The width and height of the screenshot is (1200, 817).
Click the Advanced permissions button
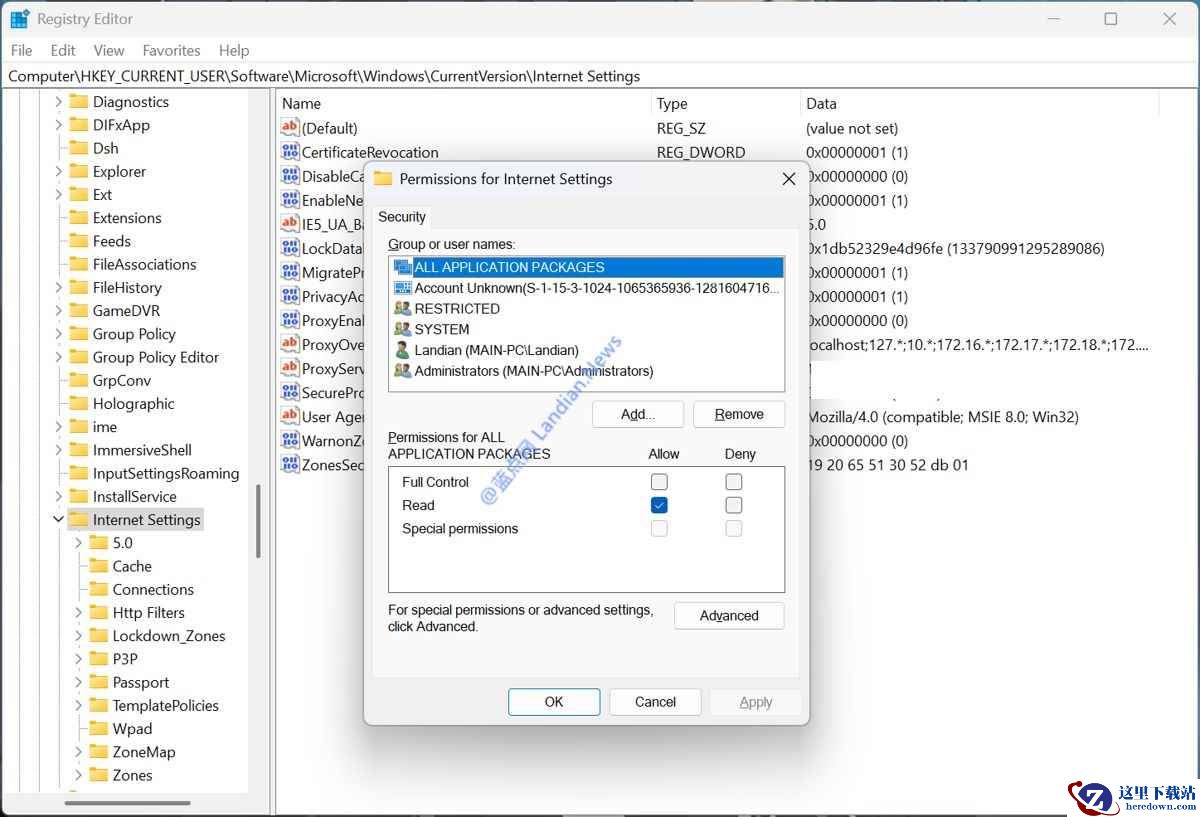729,616
